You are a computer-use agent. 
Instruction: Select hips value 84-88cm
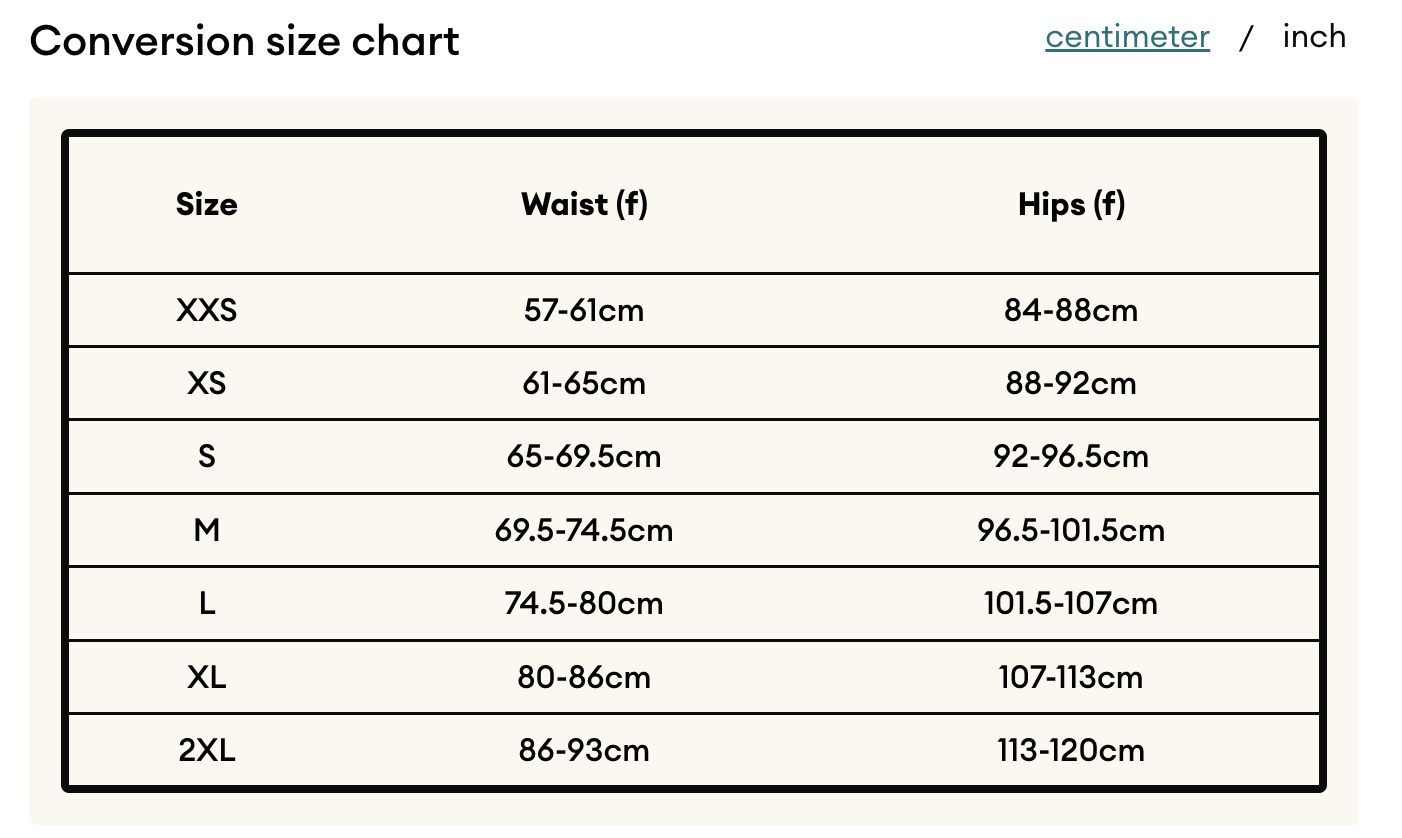tap(1071, 311)
